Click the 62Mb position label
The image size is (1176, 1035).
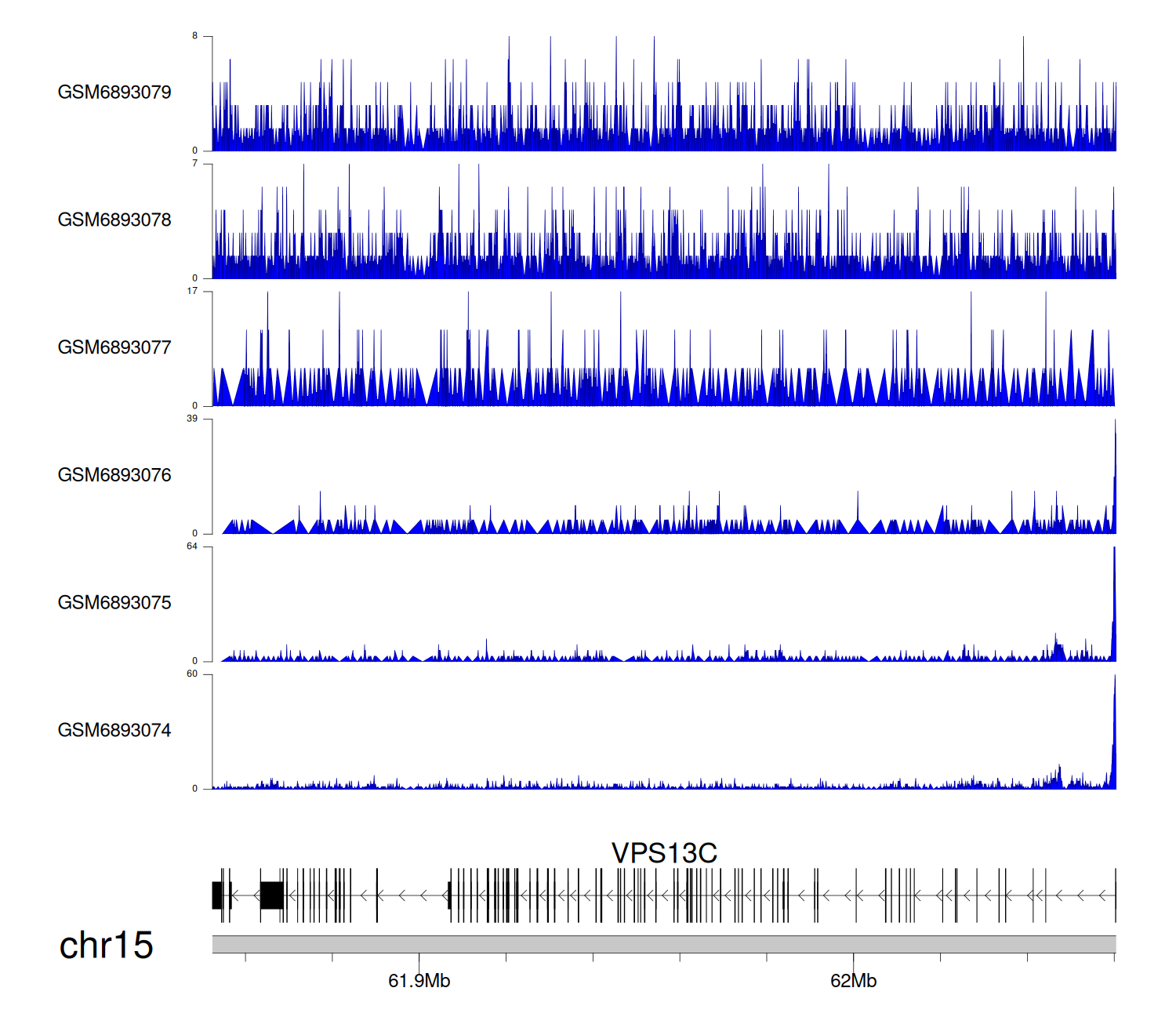pyautogui.click(x=853, y=981)
